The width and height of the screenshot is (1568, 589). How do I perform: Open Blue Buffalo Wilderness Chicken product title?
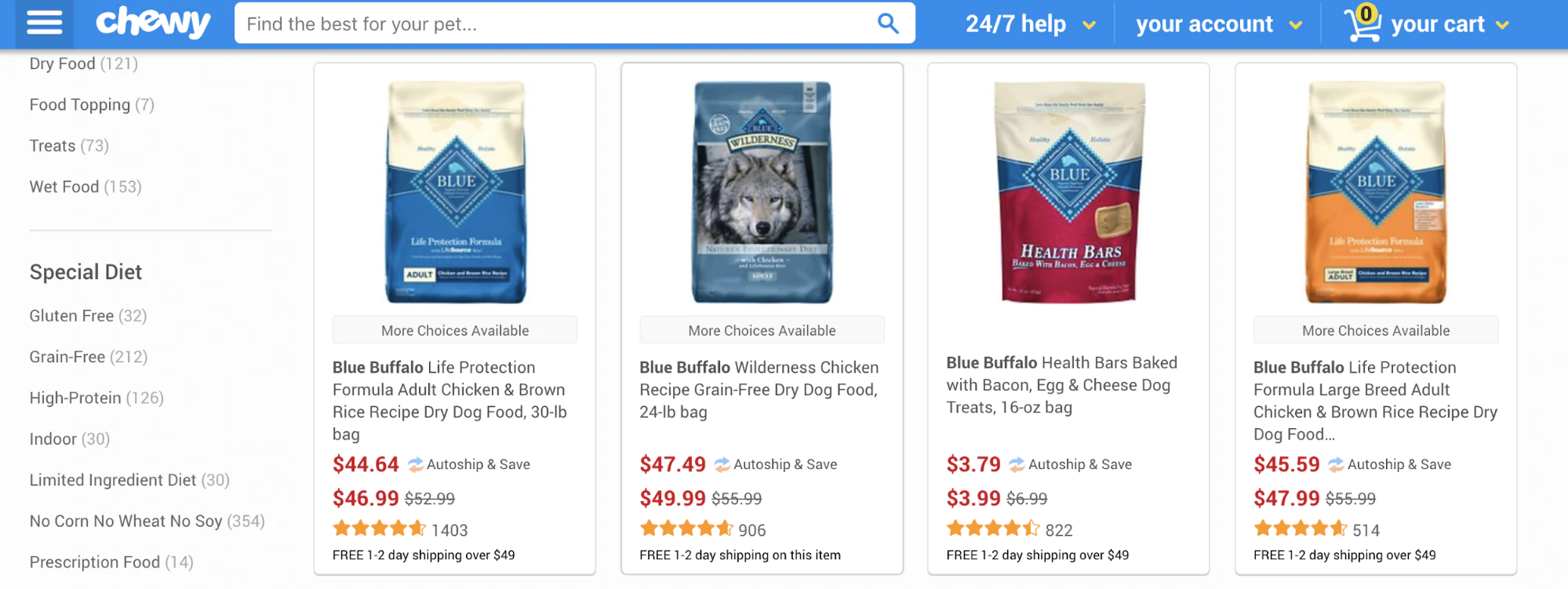(759, 389)
